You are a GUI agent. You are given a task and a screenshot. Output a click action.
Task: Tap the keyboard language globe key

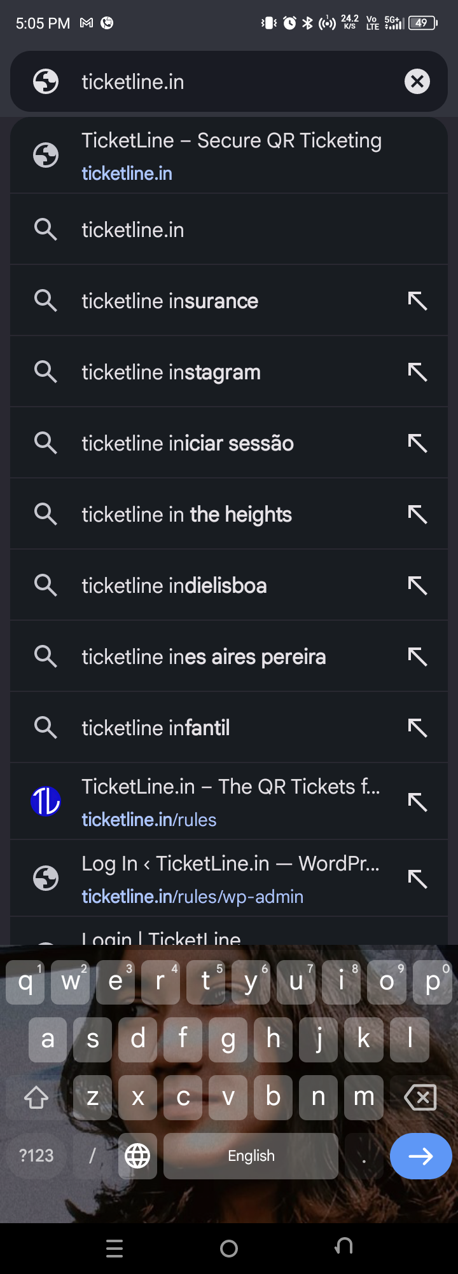click(137, 1156)
